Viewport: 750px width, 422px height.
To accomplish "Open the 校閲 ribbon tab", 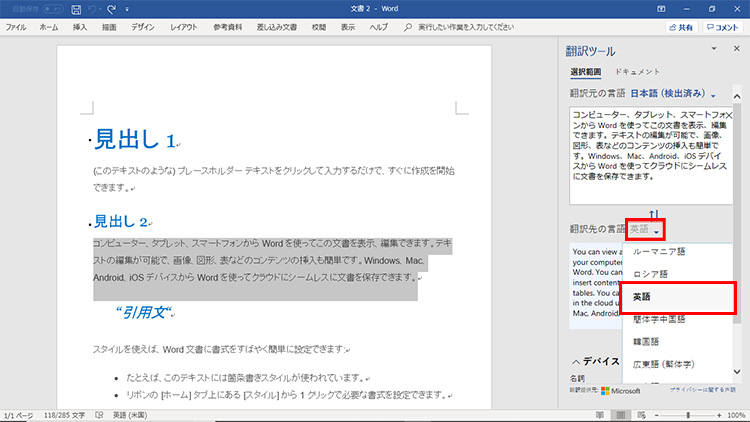I will 319,28.
